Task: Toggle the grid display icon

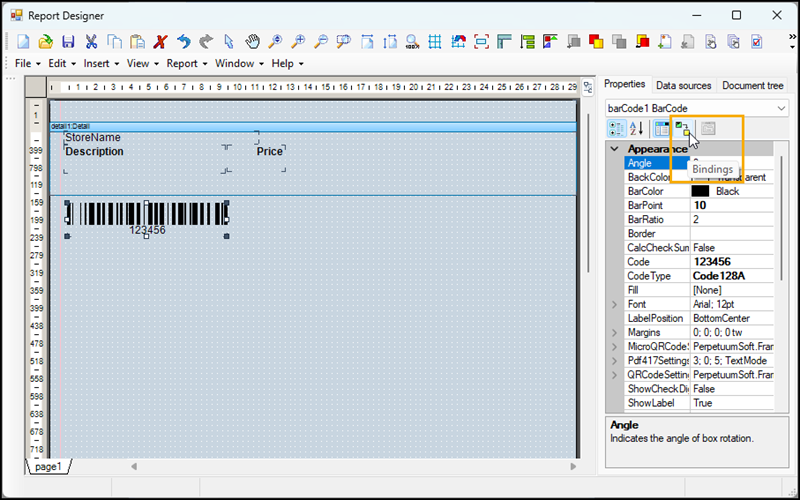Action: click(435, 41)
